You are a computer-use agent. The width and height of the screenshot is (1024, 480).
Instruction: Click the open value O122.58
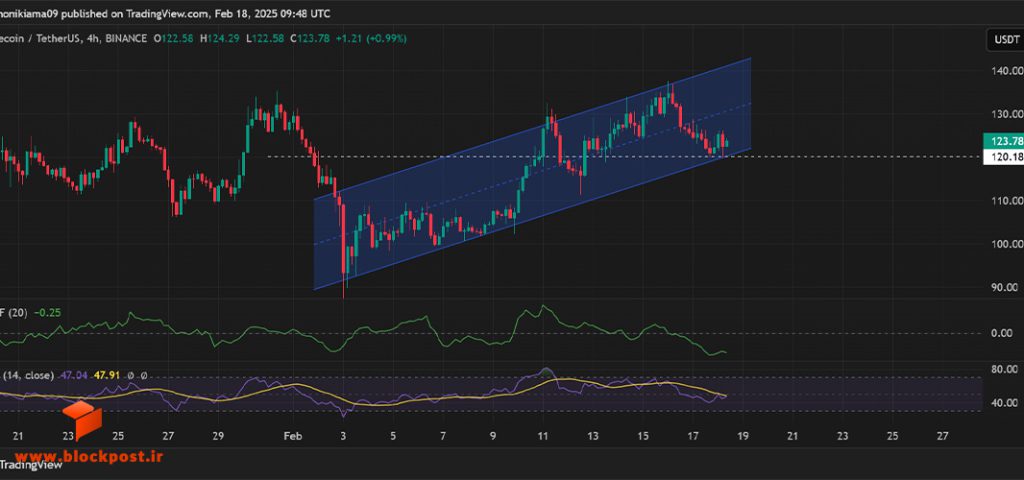pyautogui.click(x=173, y=39)
